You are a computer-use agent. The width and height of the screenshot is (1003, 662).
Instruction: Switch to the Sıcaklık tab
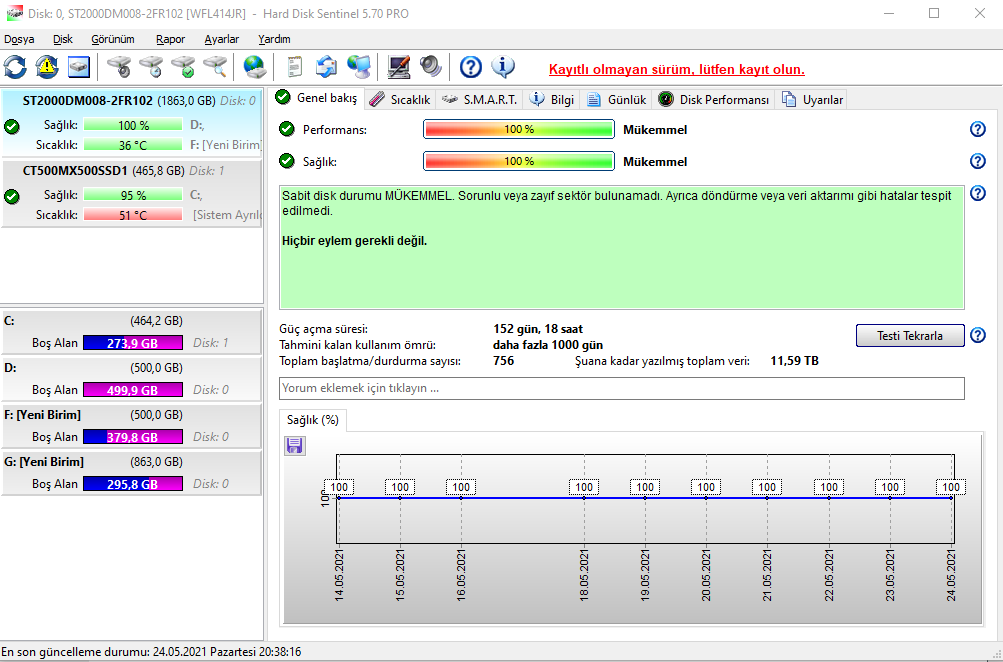tap(400, 99)
